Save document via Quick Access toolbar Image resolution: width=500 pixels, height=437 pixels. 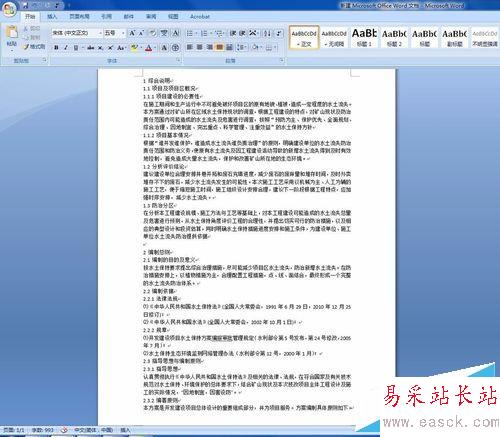tap(26, 5)
